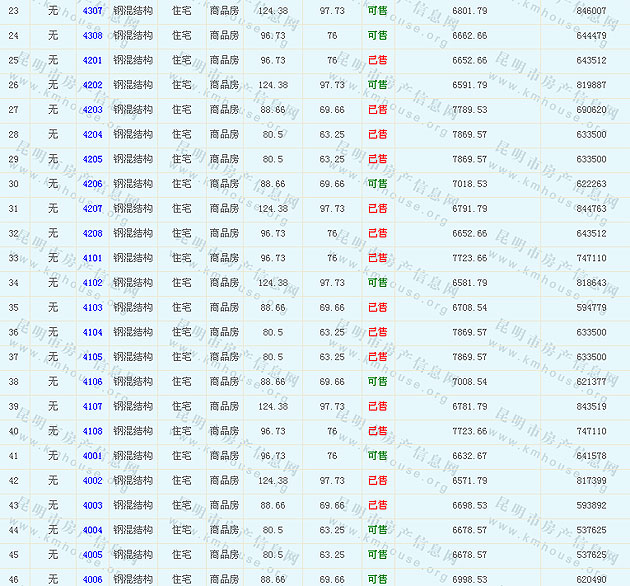Open unit 4106 link
The height and width of the screenshot is (586, 630).
pos(92,382)
